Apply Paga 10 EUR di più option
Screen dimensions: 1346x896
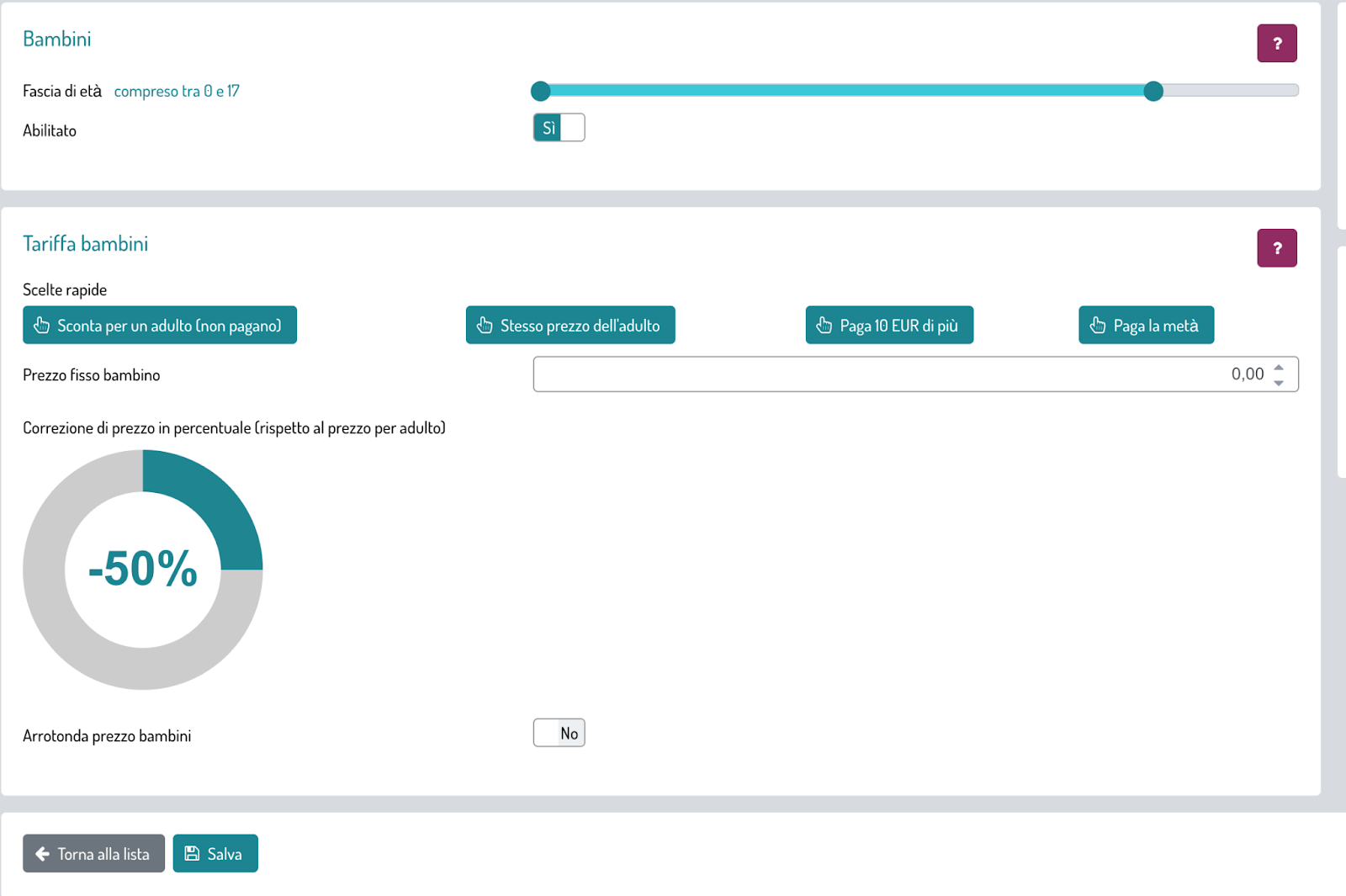(x=889, y=325)
